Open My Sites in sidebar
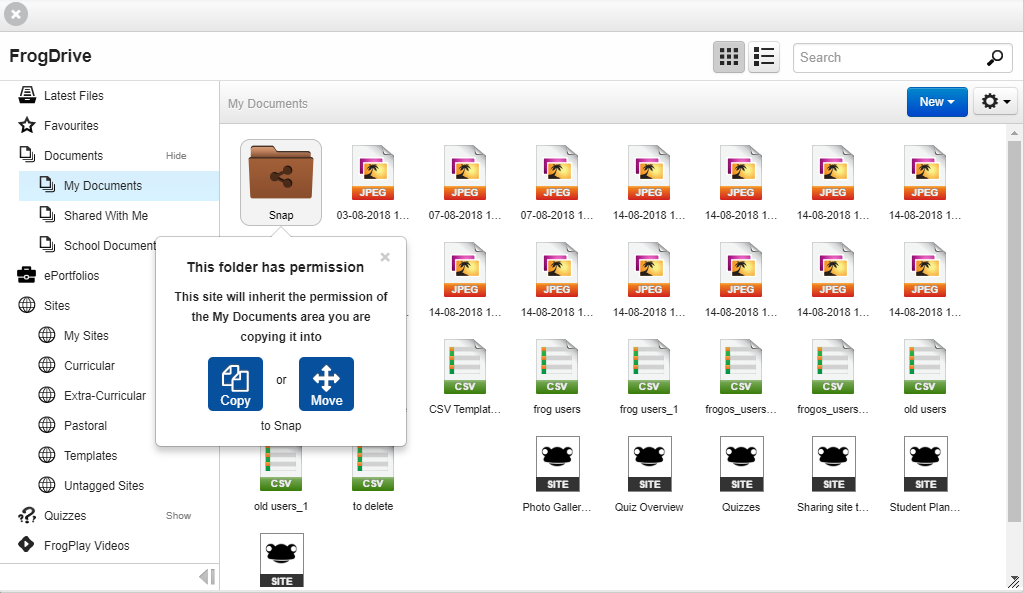 click(x=86, y=336)
